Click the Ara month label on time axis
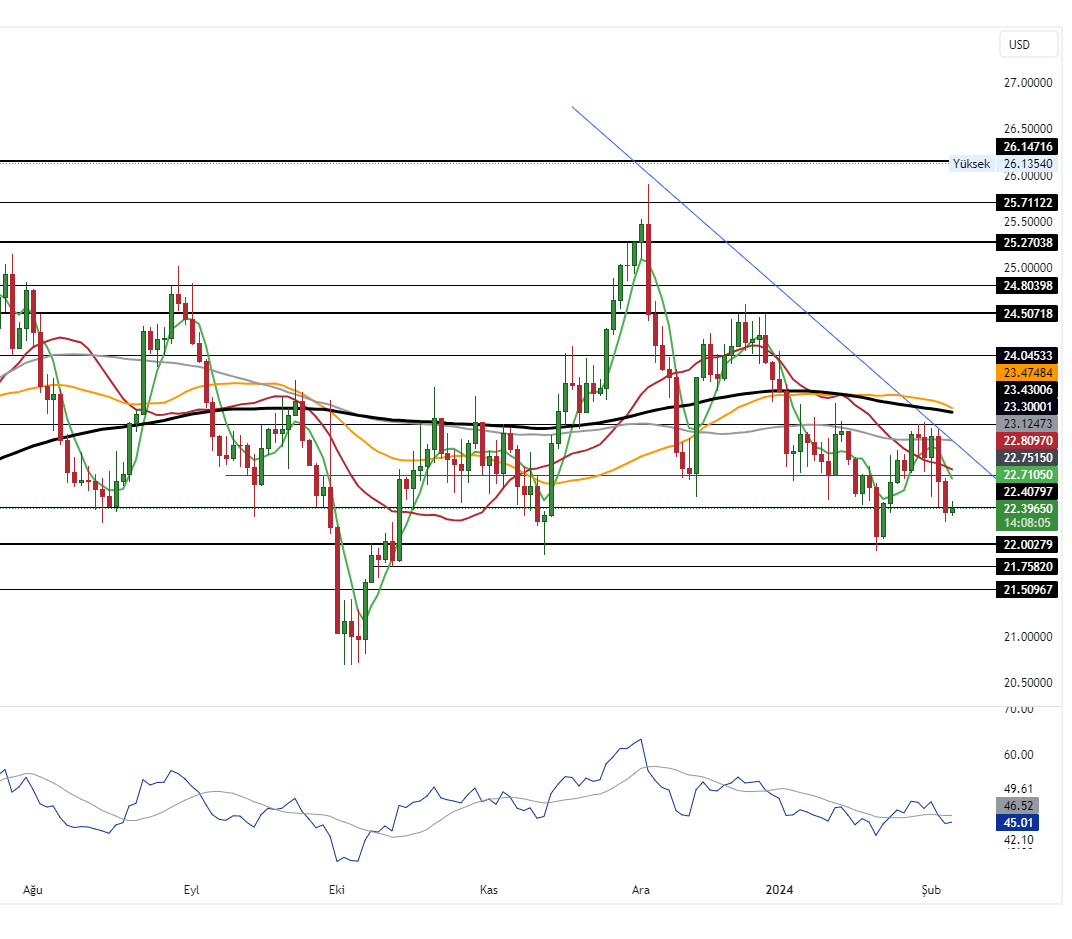 point(640,889)
